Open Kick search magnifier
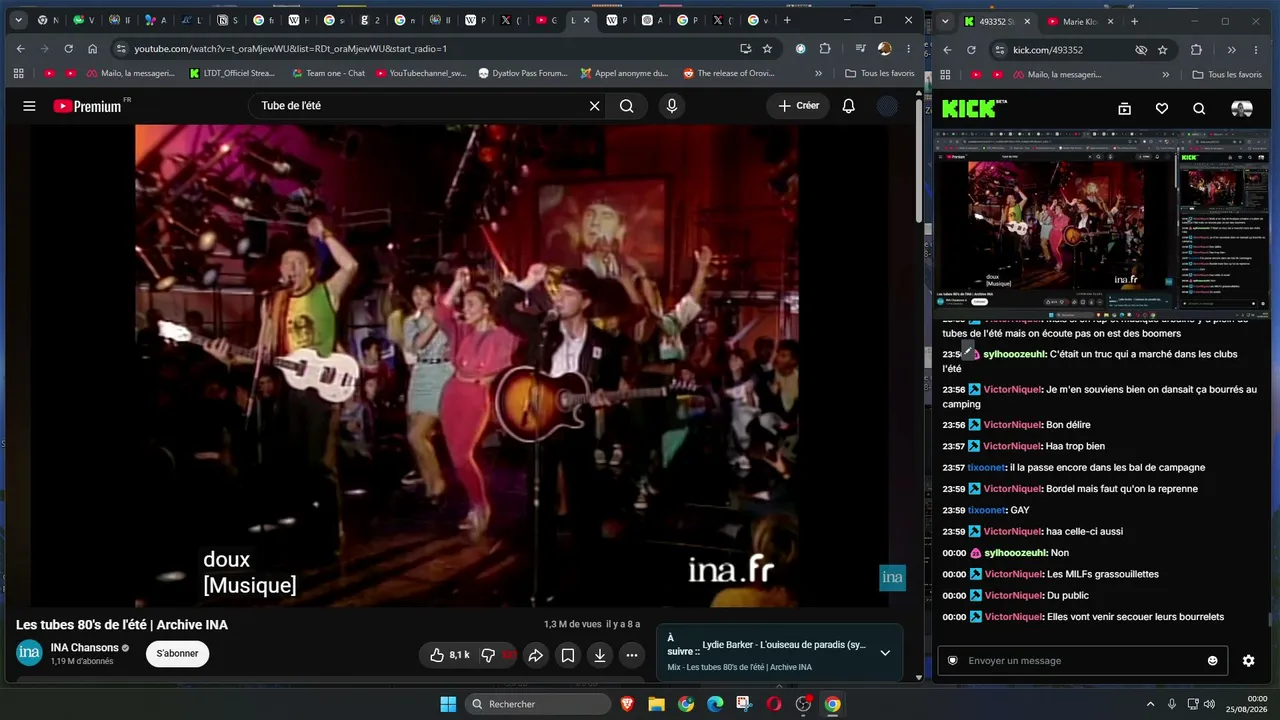 tap(1199, 109)
